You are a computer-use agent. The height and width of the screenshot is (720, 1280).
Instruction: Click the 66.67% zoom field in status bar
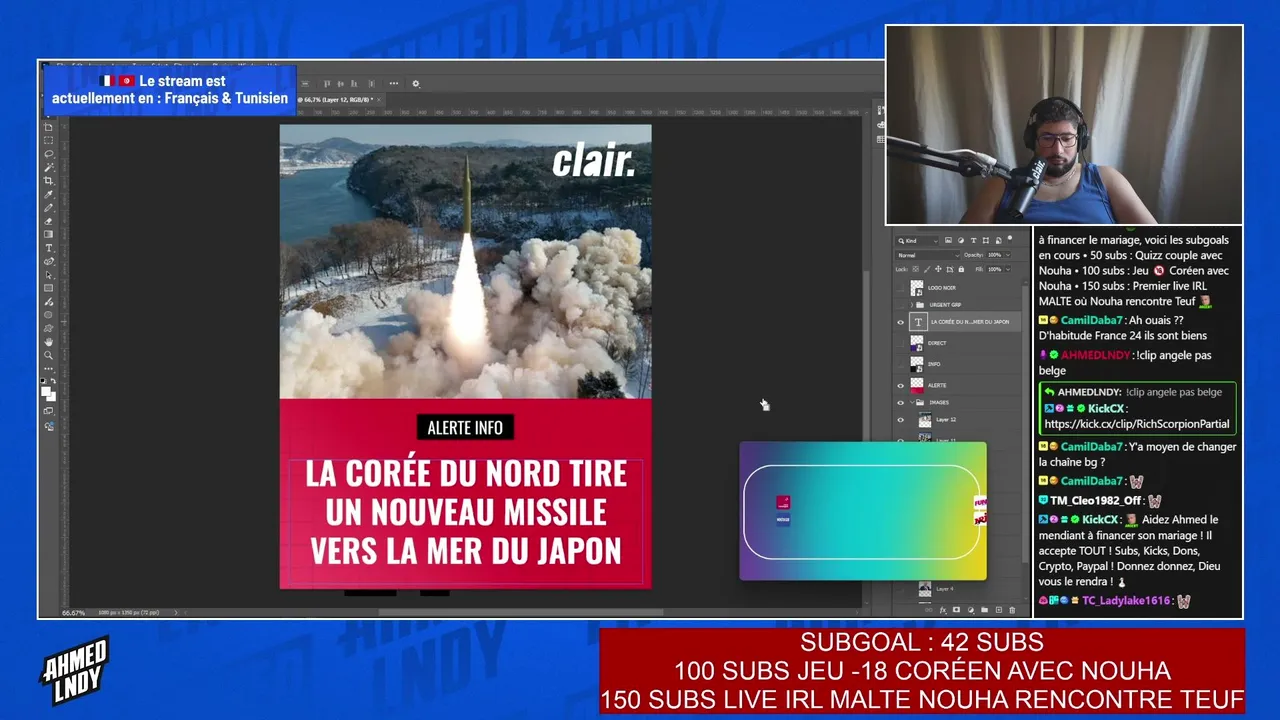tap(74, 612)
